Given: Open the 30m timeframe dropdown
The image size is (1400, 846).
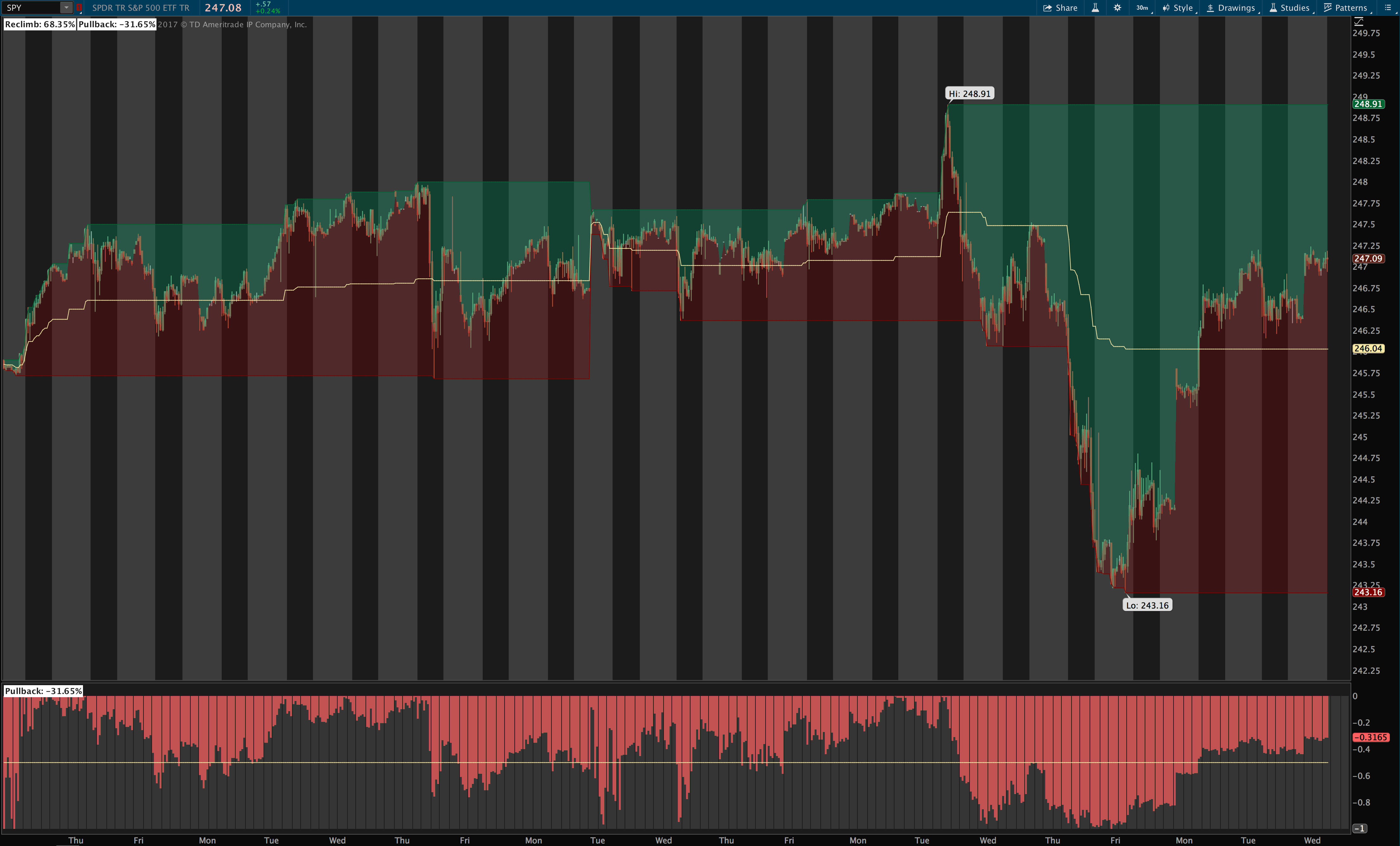Looking at the screenshot, I should coord(1143,8).
